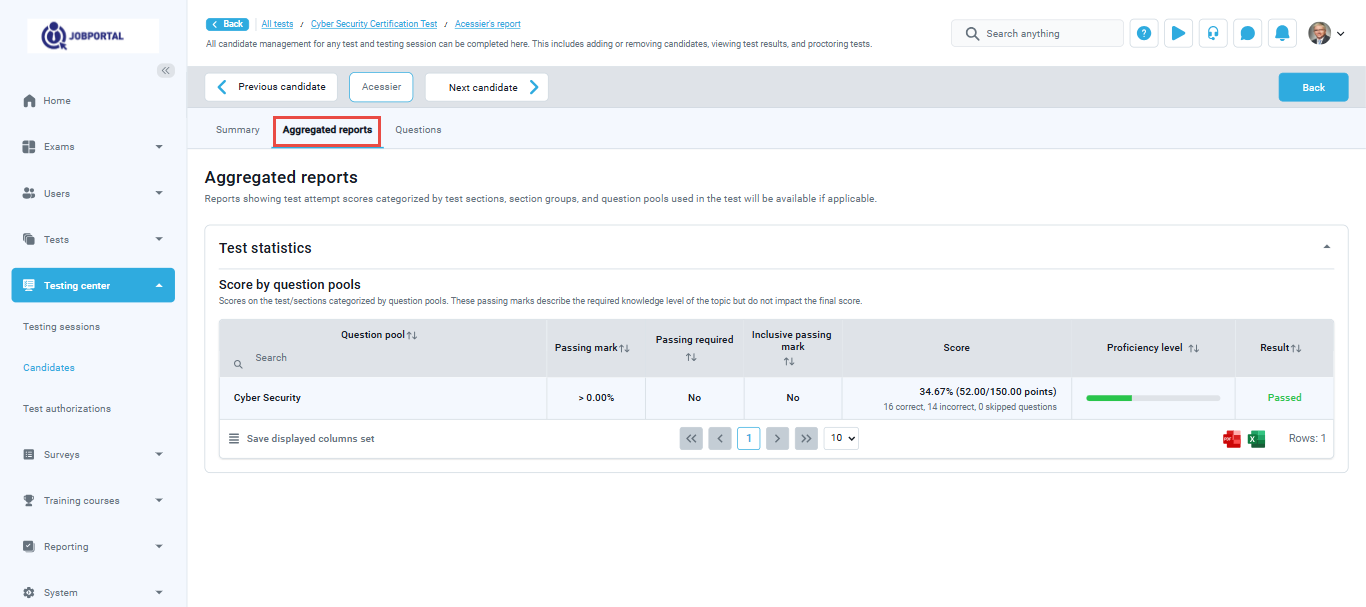
Task: Click the Next candidate button
Action: pos(487,87)
